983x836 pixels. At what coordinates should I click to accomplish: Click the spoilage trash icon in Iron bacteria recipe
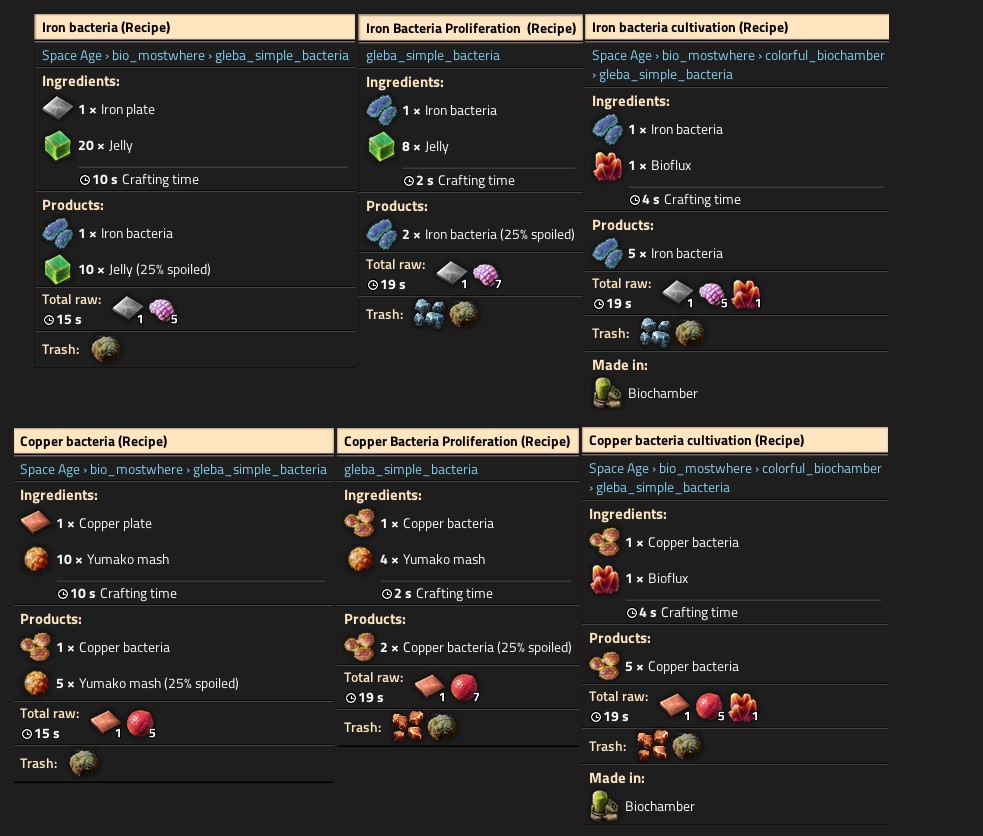click(105, 349)
